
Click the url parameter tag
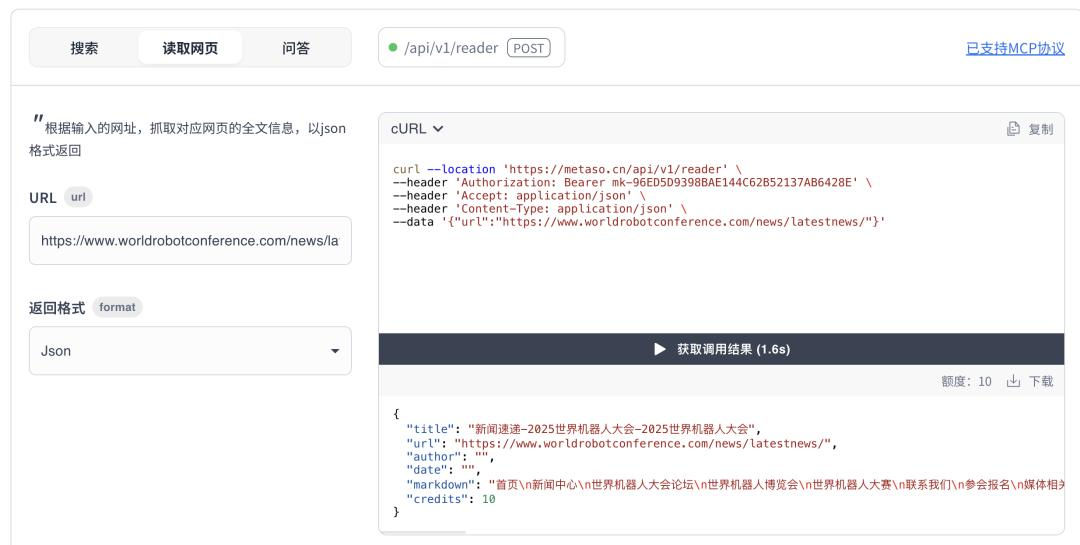click(79, 197)
